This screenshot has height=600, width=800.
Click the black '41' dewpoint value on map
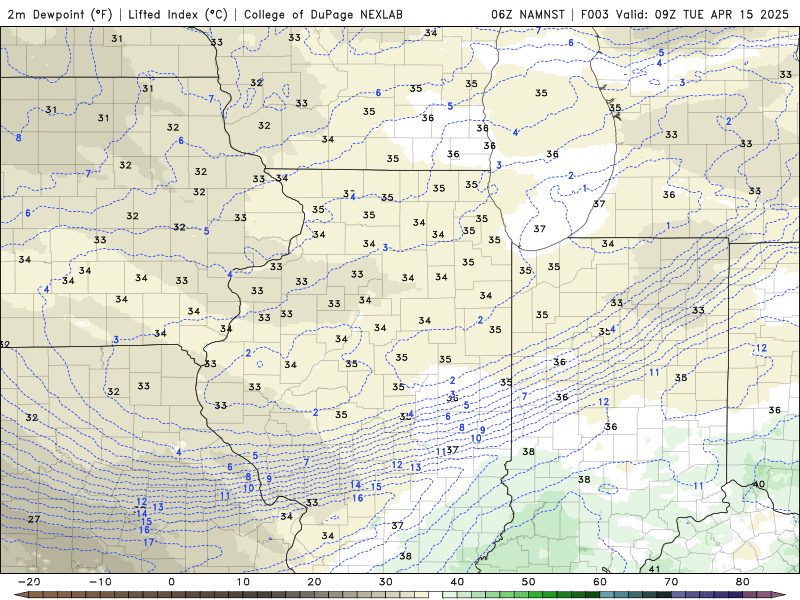654,569
